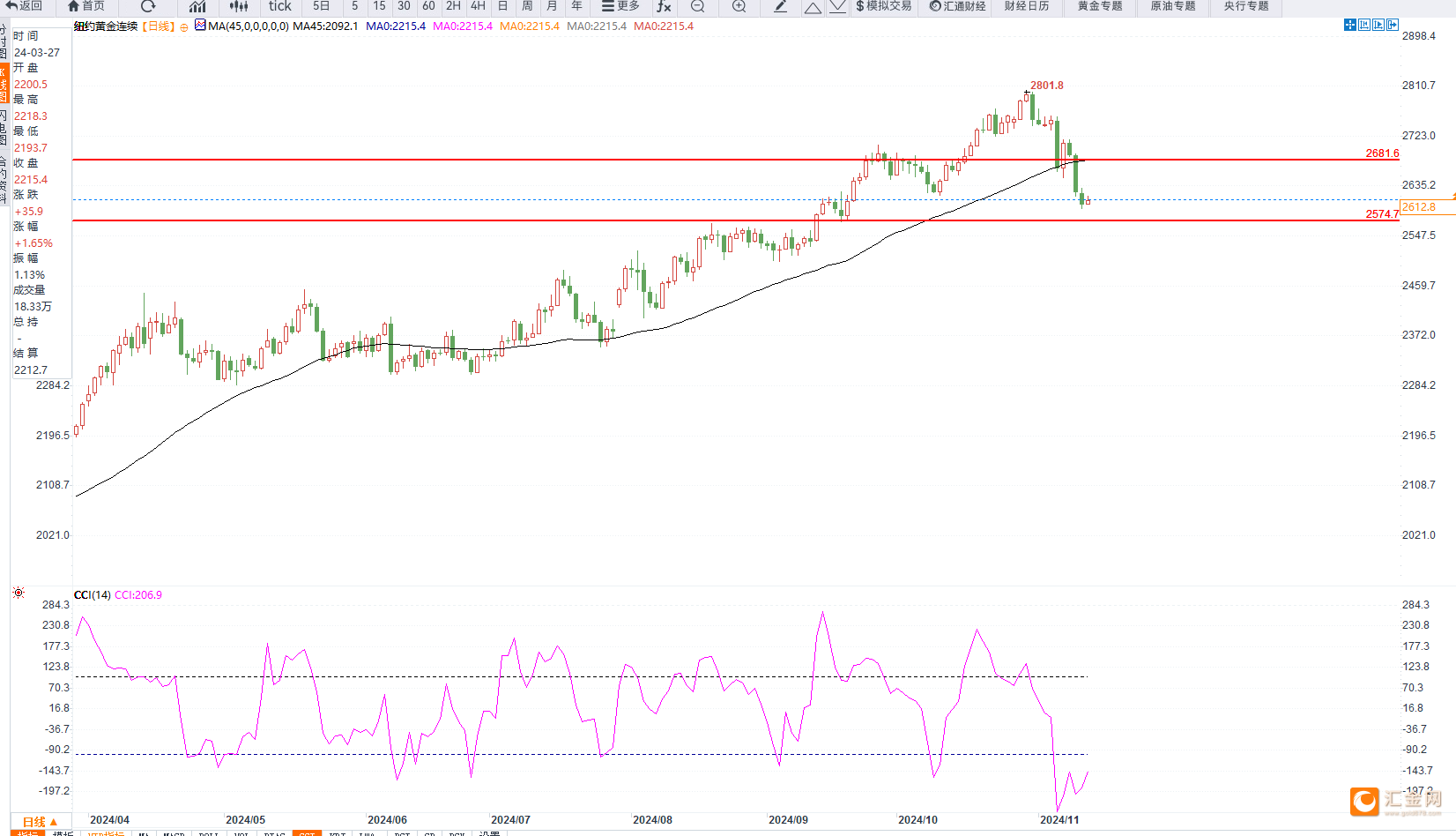Select the 60 minute period
Viewport: 1456px width, 836px height.
pos(428,6)
